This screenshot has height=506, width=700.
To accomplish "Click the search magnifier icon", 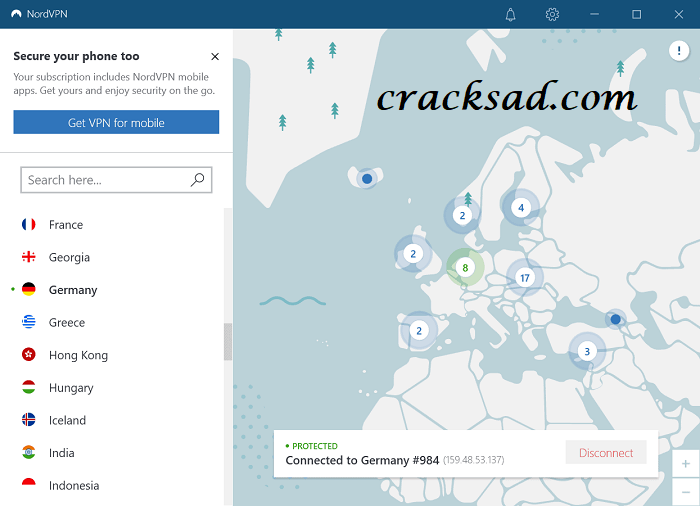I will coord(197,180).
